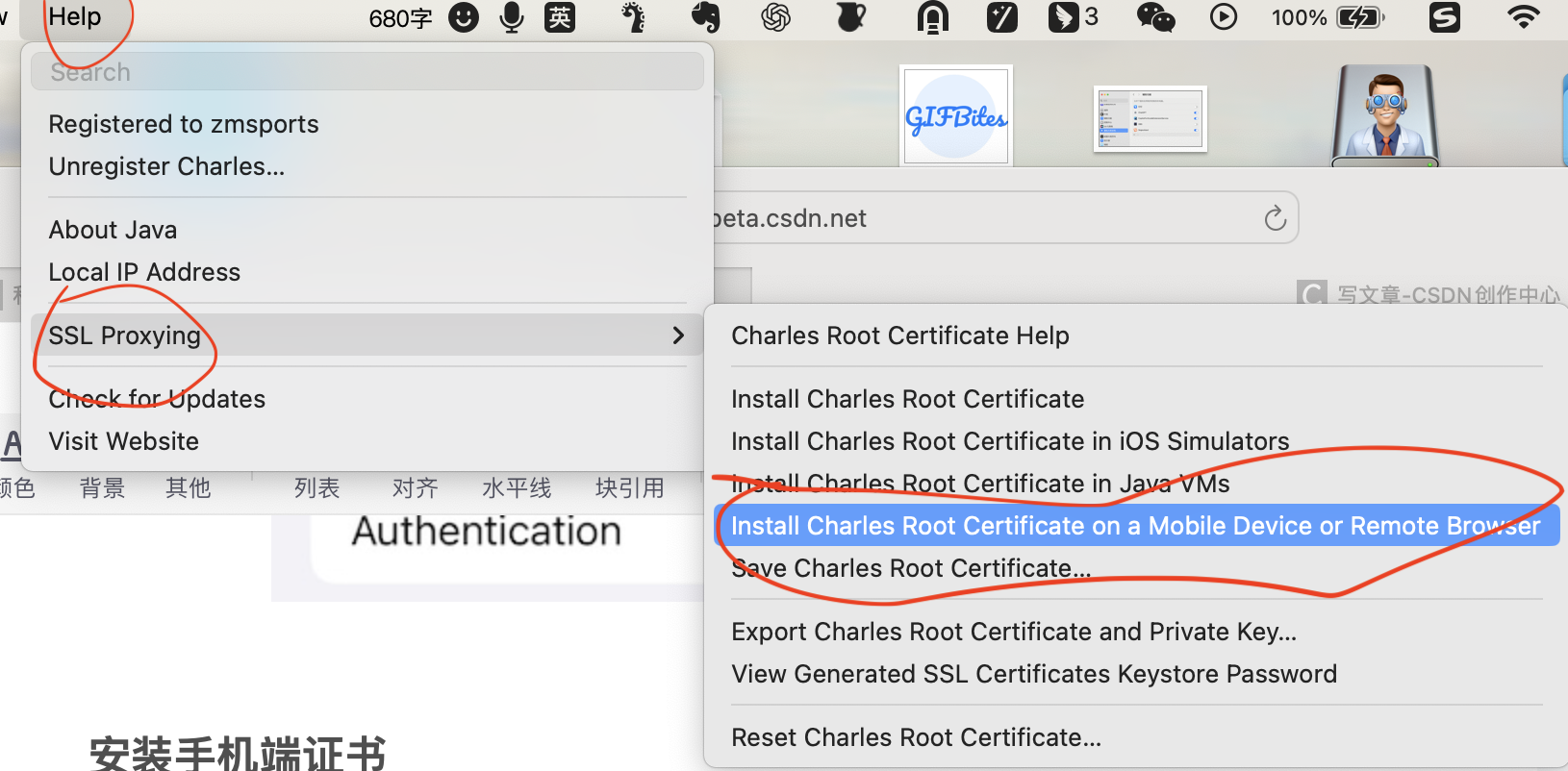1568x771 pixels.
Task: Click the doctor avatar drive icon
Action: 1385,115
